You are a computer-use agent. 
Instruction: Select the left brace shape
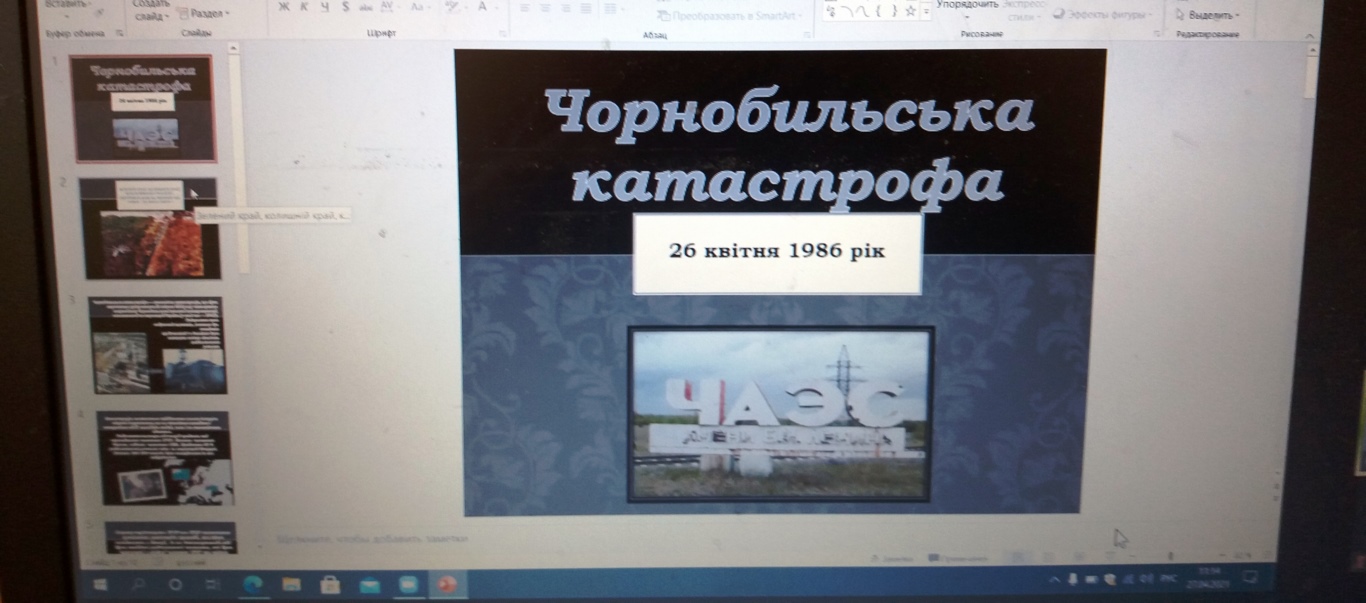coord(878,10)
